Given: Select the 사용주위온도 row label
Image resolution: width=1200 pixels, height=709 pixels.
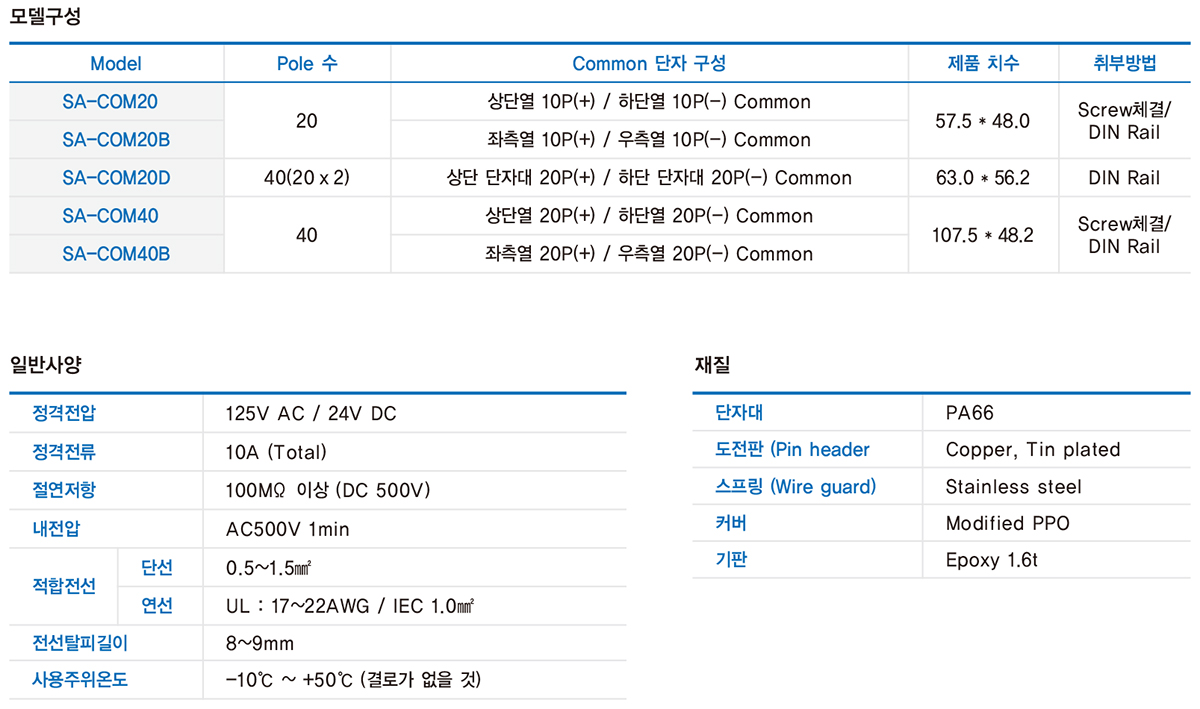Looking at the screenshot, I should pyautogui.click(x=81, y=680).
